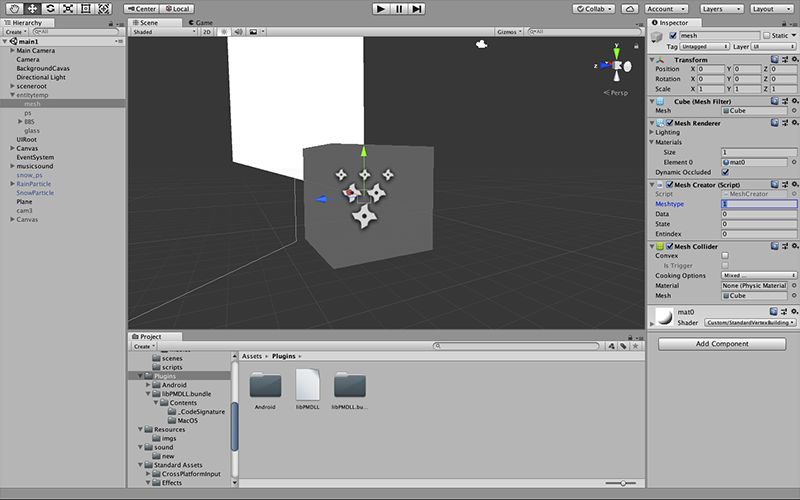The height and width of the screenshot is (500, 800).
Task: Toggle the Dynamic Occluded checkbox
Action: coord(725,172)
